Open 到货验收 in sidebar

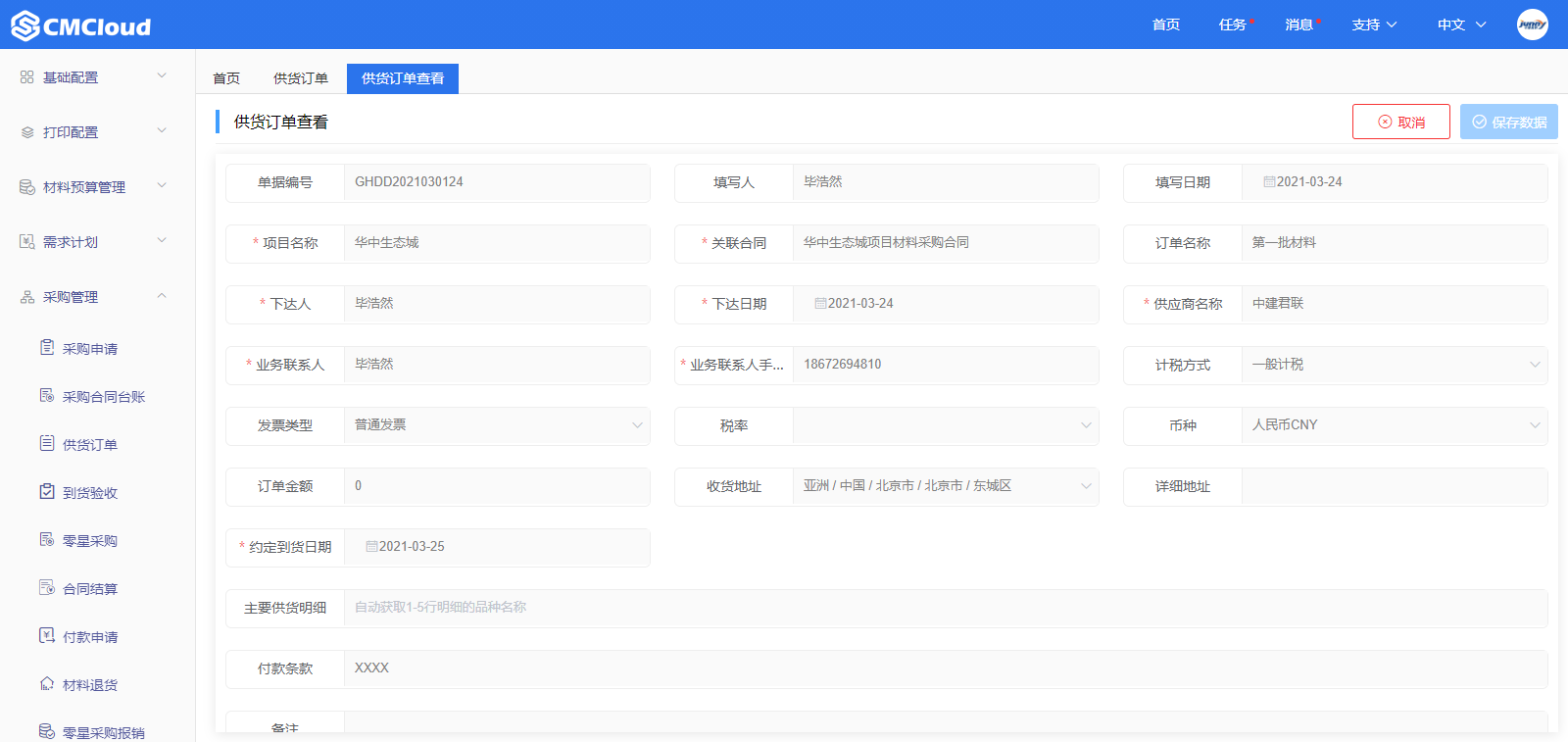[90, 493]
